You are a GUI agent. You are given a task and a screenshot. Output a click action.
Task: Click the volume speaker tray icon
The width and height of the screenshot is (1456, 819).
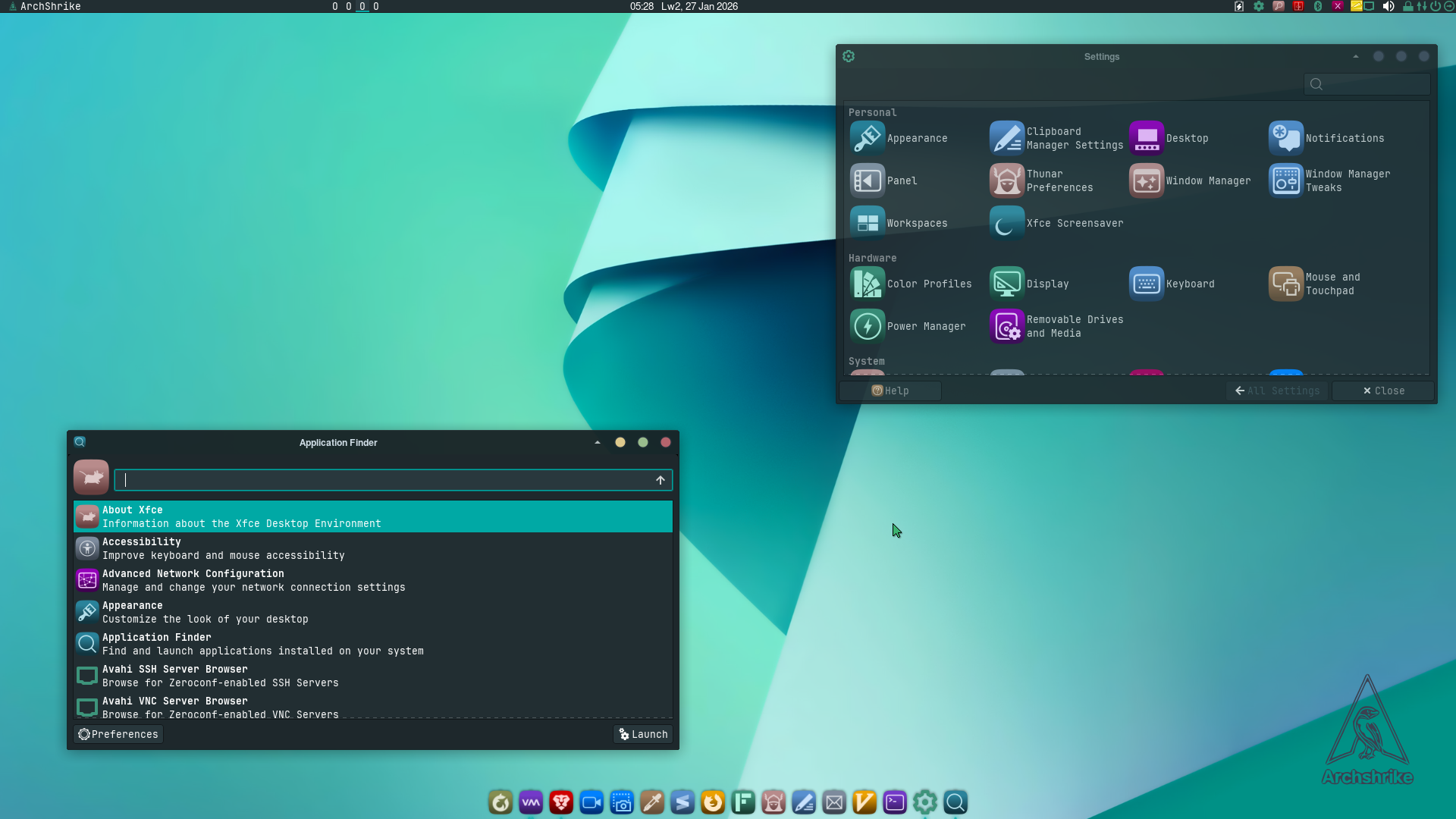pos(1389,6)
